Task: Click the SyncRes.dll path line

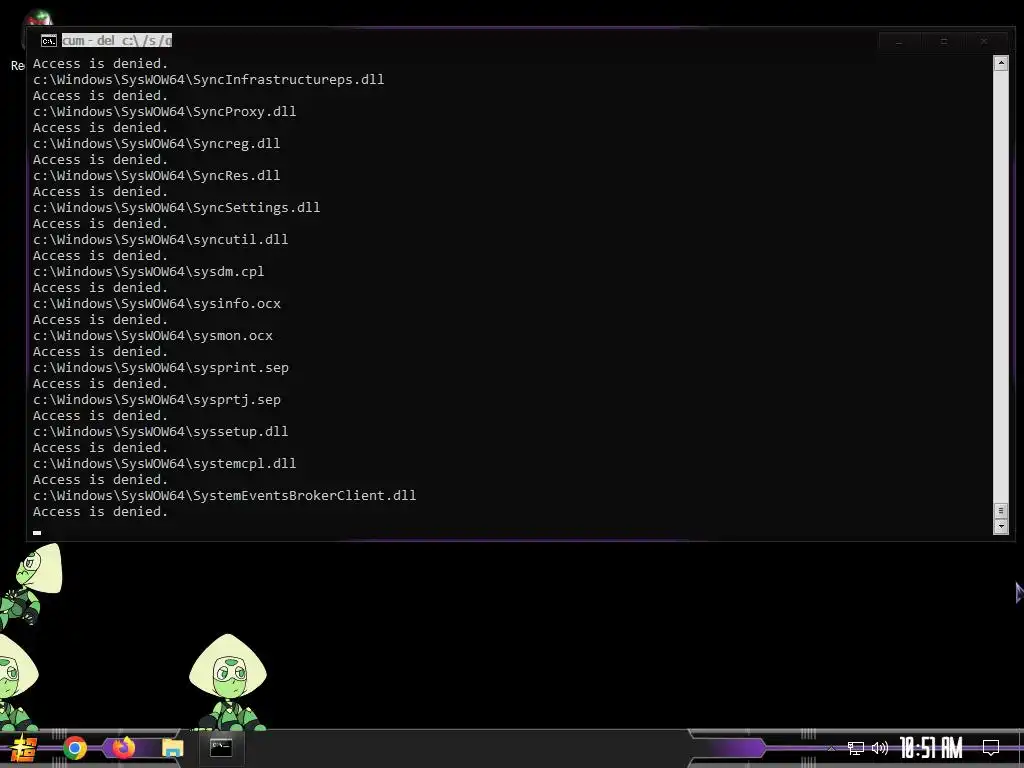Action: click(x=156, y=176)
